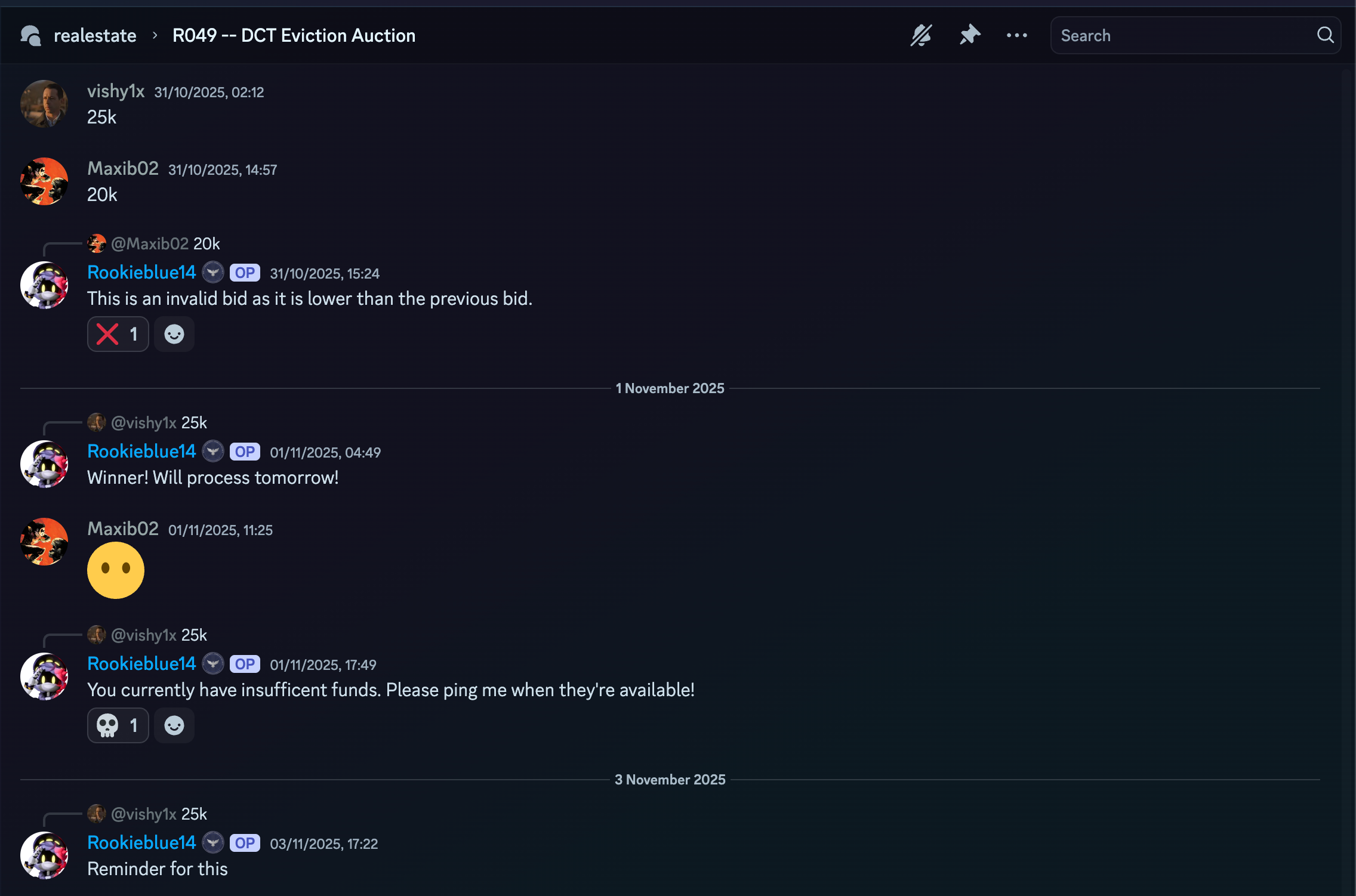Add a reaction to the invalid bid message
Image resolution: width=1356 pixels, height=896 pixels.
click(174, 334)
